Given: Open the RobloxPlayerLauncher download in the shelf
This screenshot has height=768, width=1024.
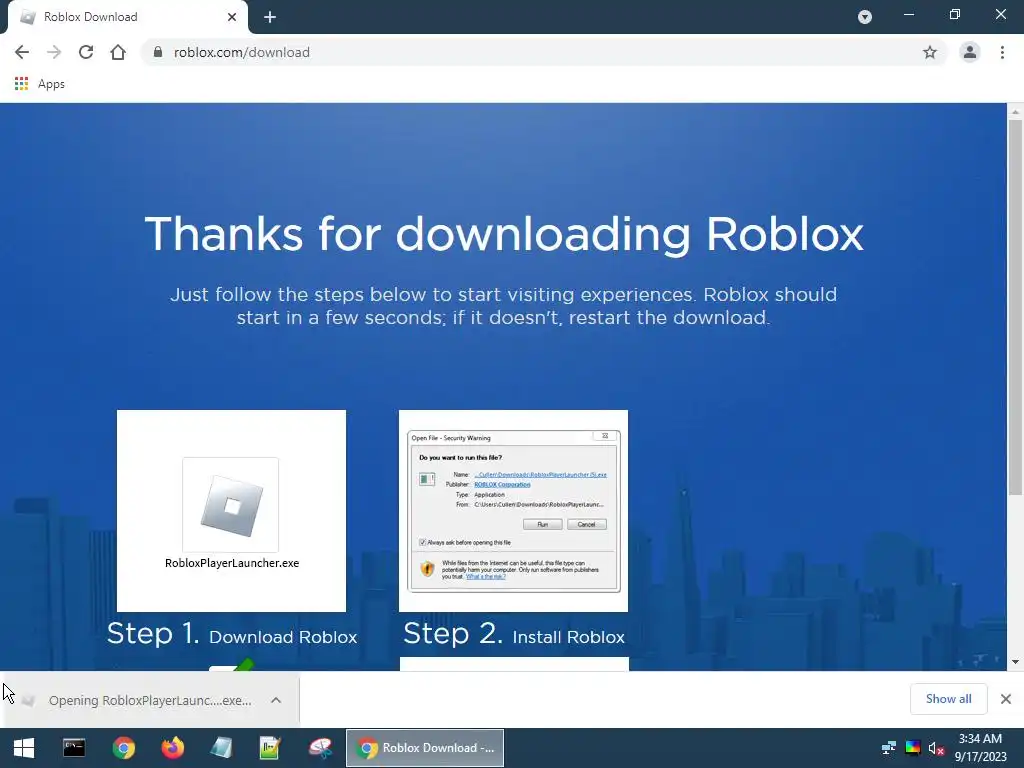Looking at the screenshot, I should (142, 700).
